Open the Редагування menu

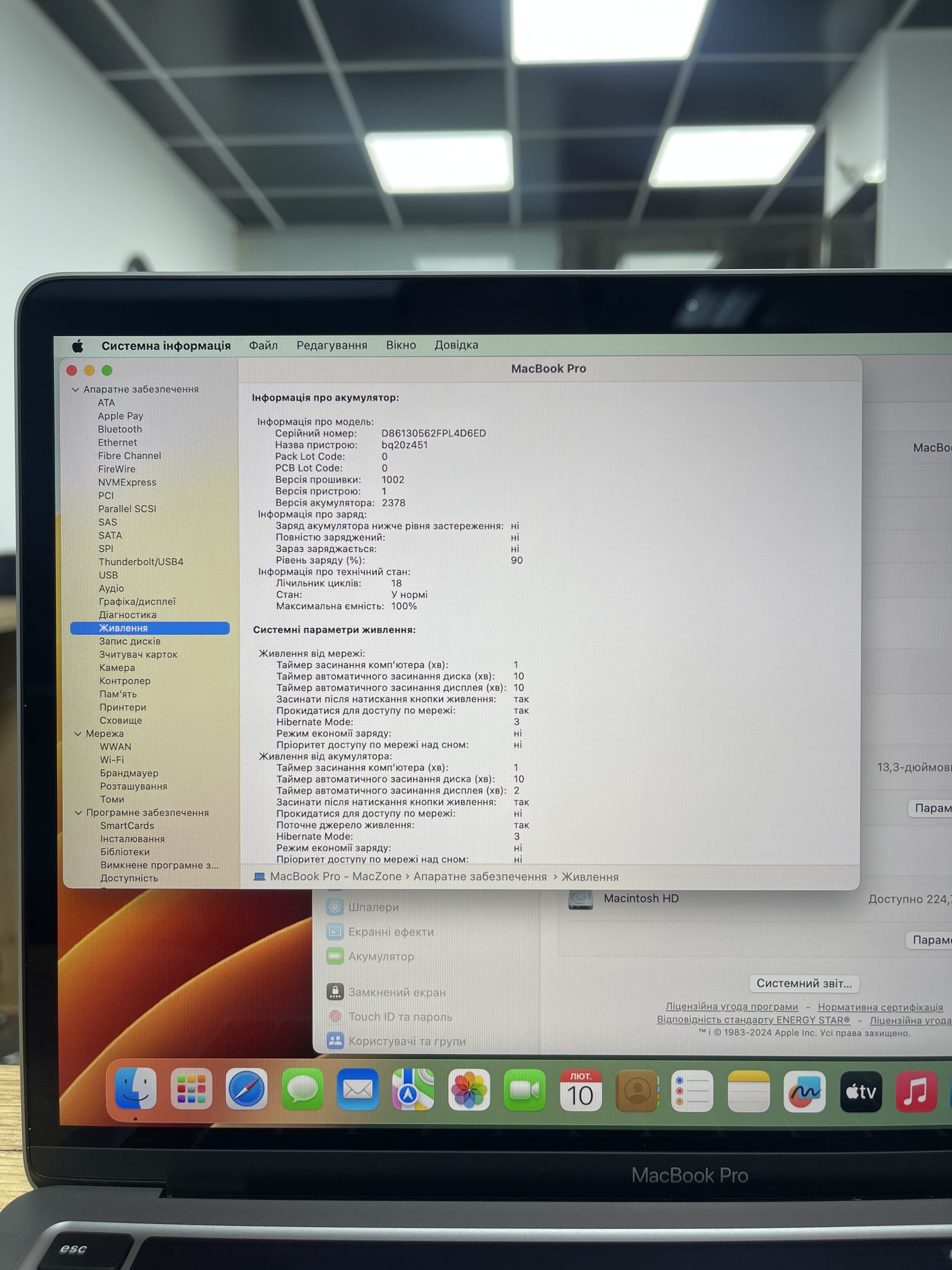tap(332, 346)
